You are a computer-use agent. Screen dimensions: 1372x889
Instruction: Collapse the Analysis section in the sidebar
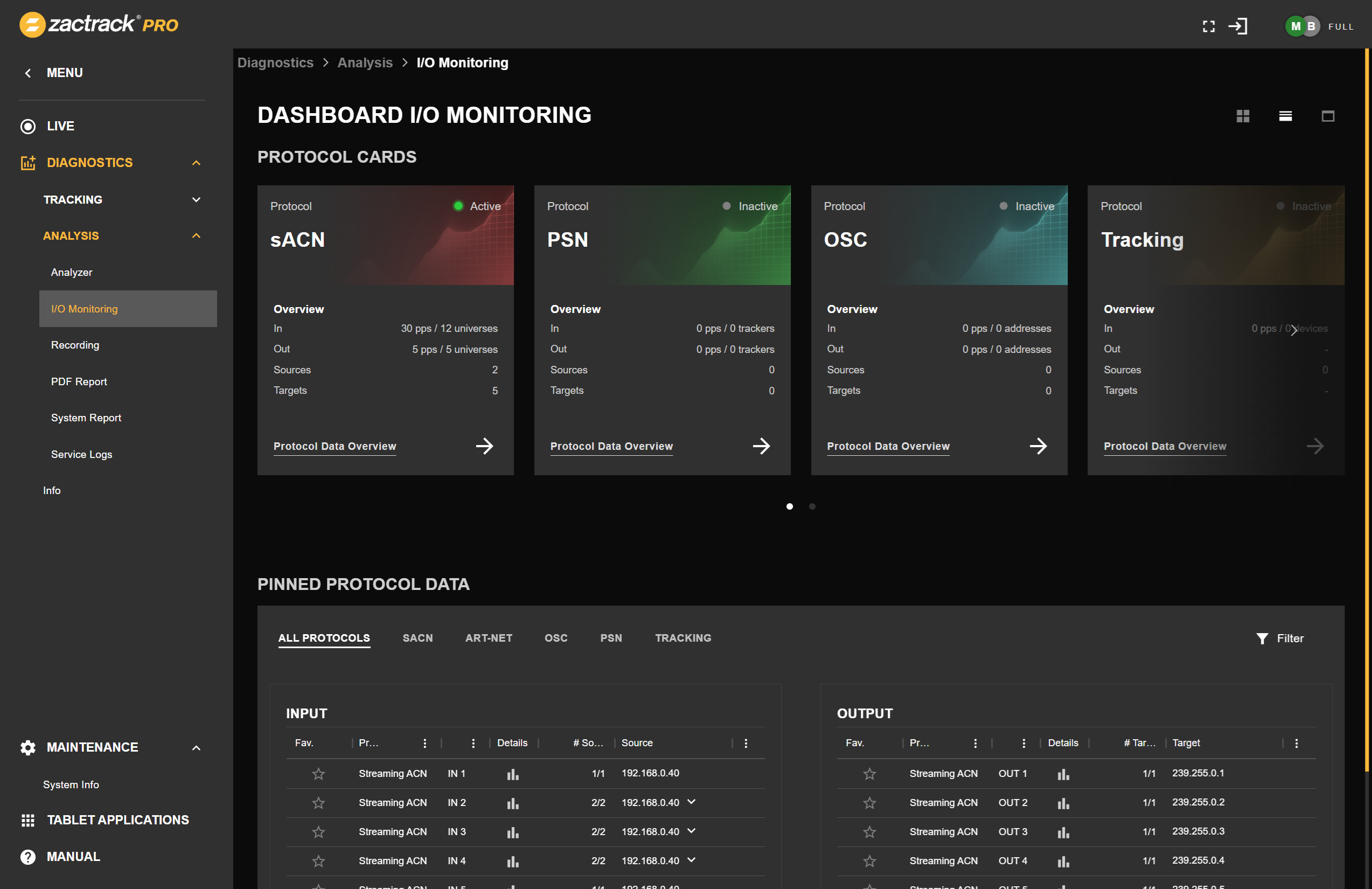(196, 236)
